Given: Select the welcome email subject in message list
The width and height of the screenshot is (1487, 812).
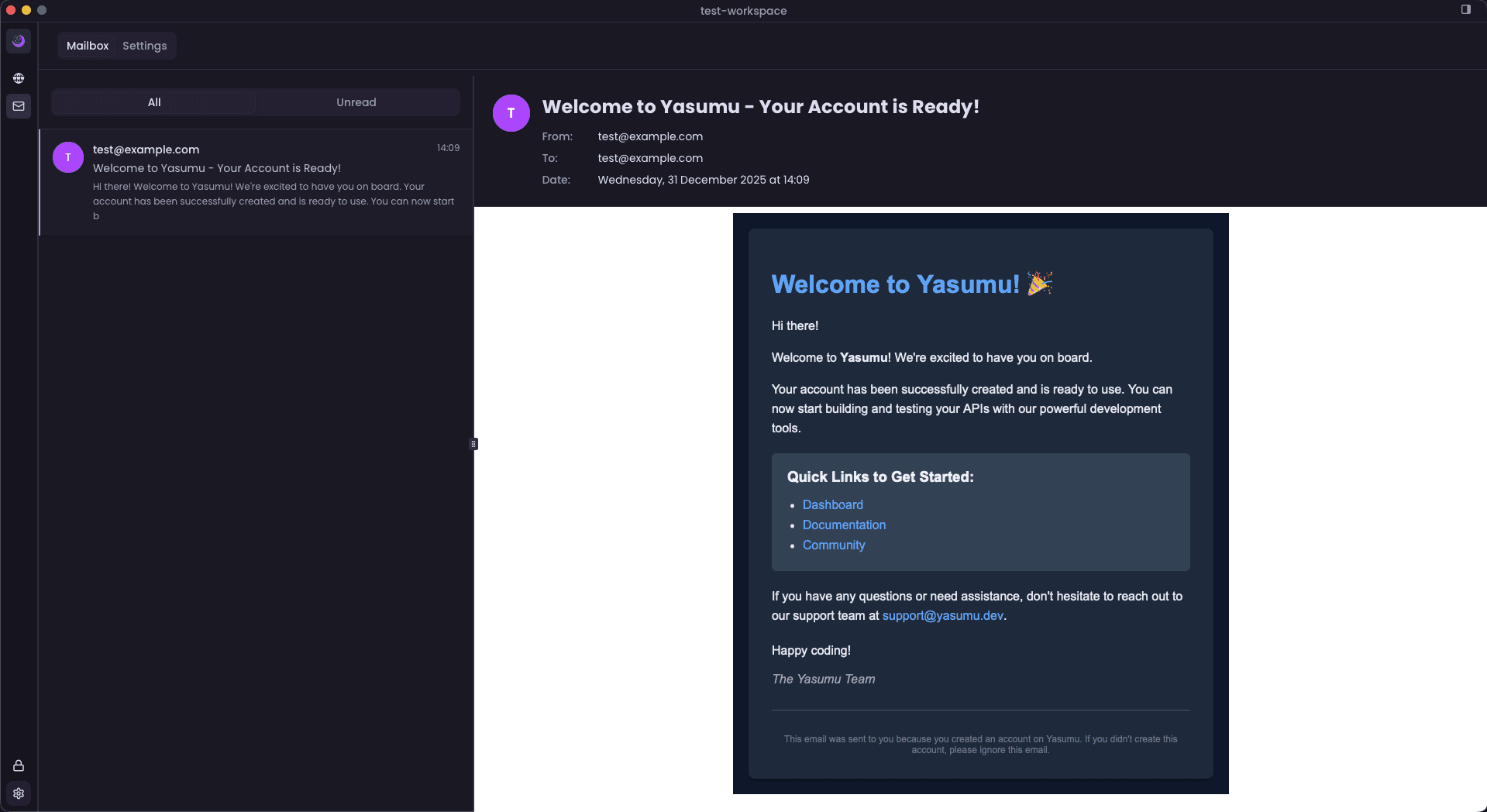Looking at the screenshot, I should click(217, 168).
